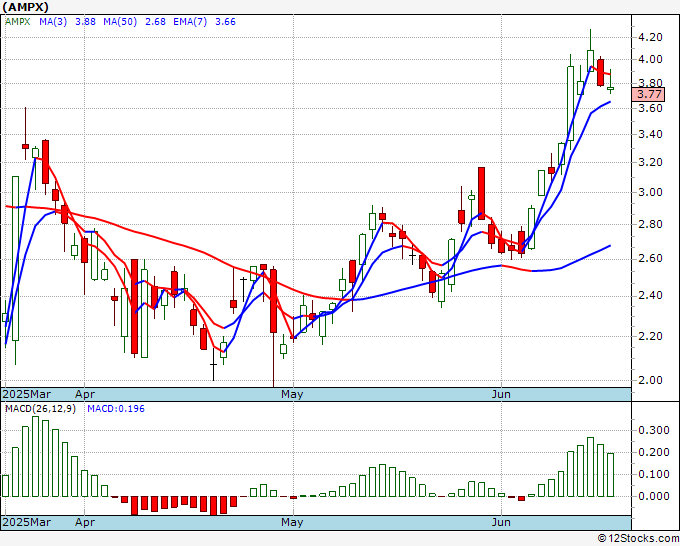
Task: Click Jun on MACD date axis
Action: click(x=501, y=522)
